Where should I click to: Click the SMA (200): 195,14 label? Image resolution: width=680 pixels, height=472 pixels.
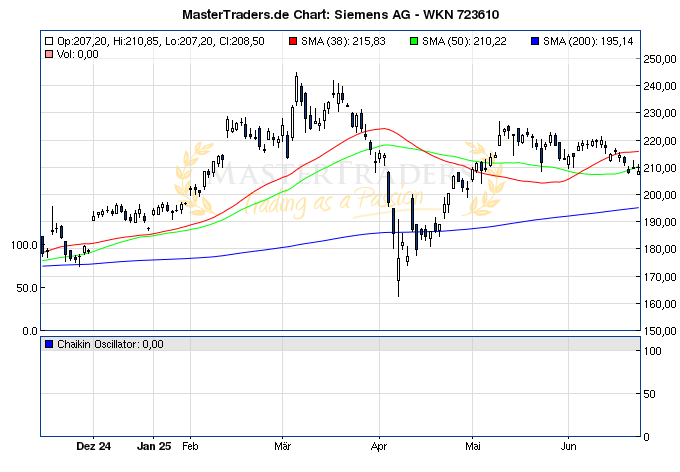pyautogui.click(x=588, y=41)
